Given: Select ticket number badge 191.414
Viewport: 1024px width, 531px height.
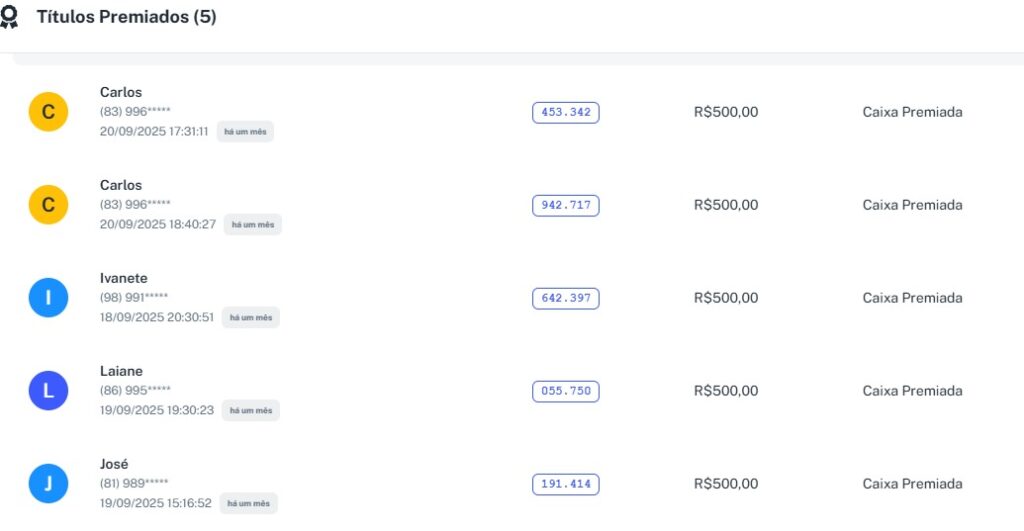Looking at the screenshot, I should (565, 484).
